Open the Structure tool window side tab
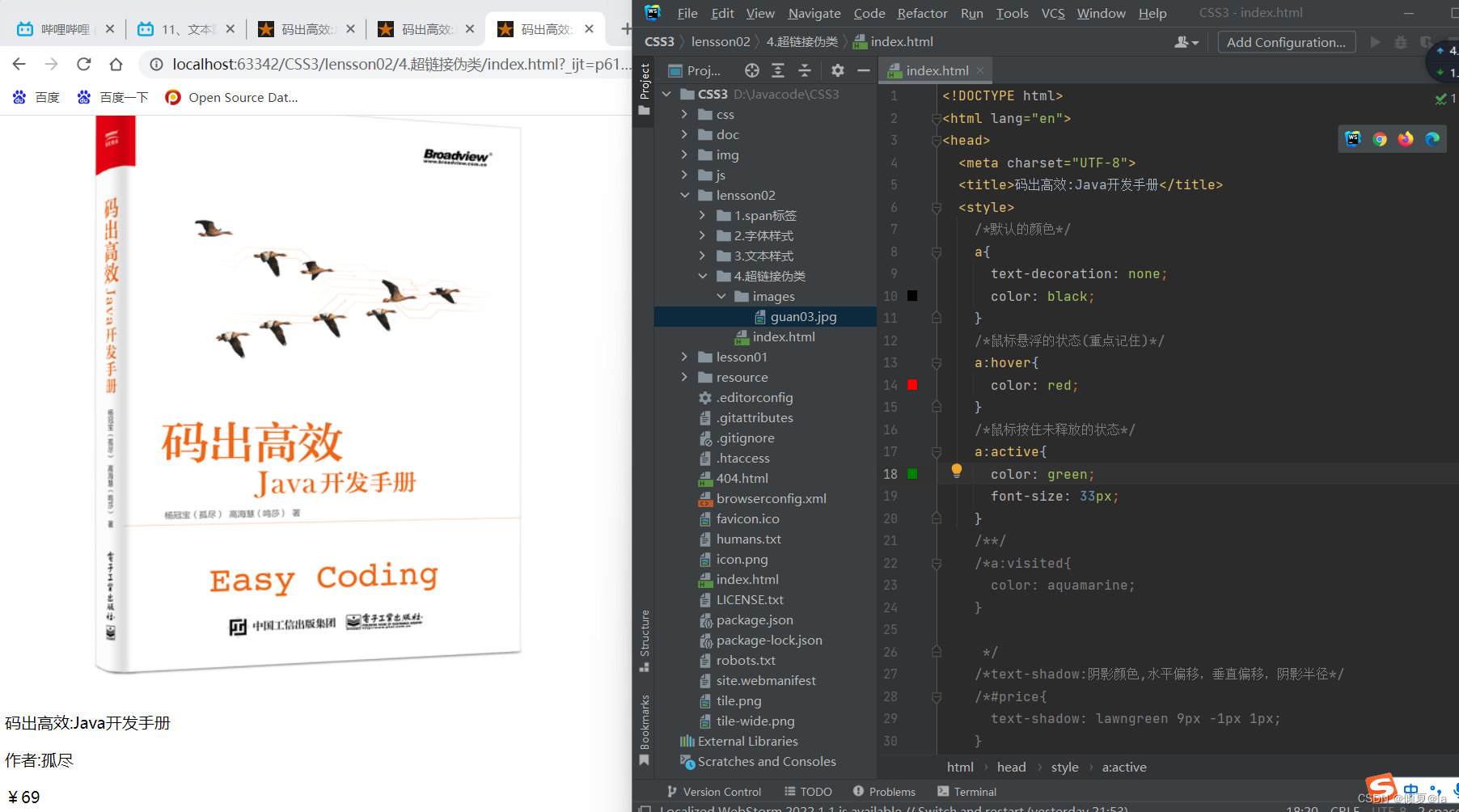The width and height of the screenshot is (1459, 812). pyautogui.click(x=645, y=641)
